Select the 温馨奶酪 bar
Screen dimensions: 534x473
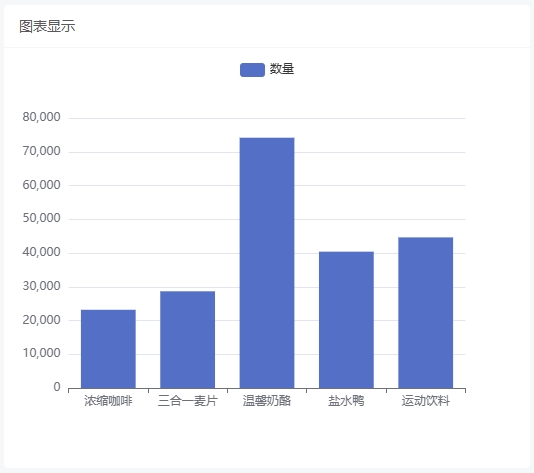267,263
